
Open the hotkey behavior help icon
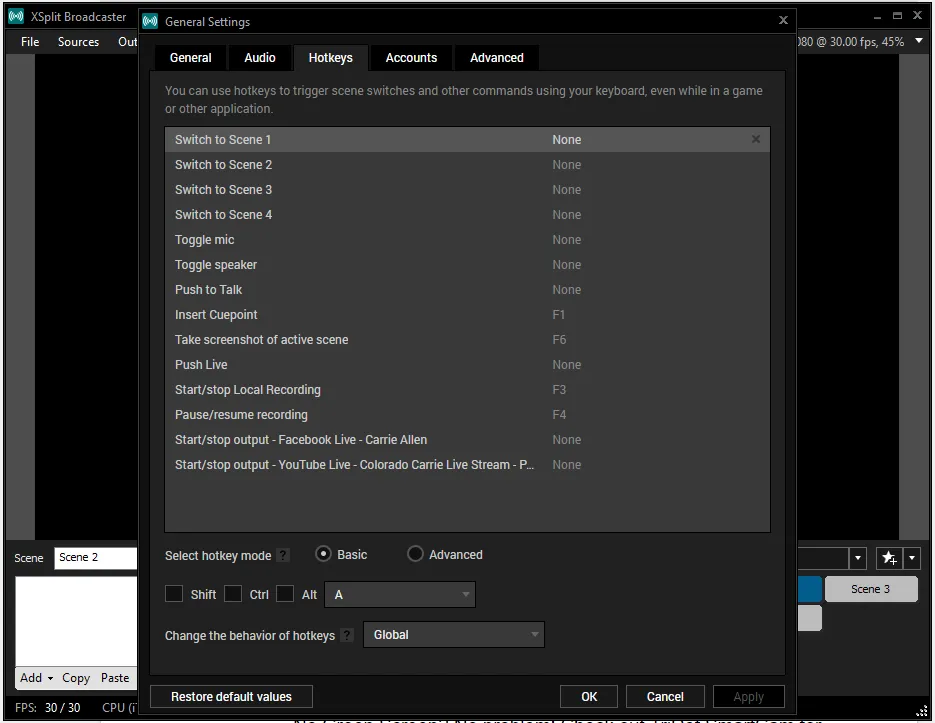pos(346,635)
